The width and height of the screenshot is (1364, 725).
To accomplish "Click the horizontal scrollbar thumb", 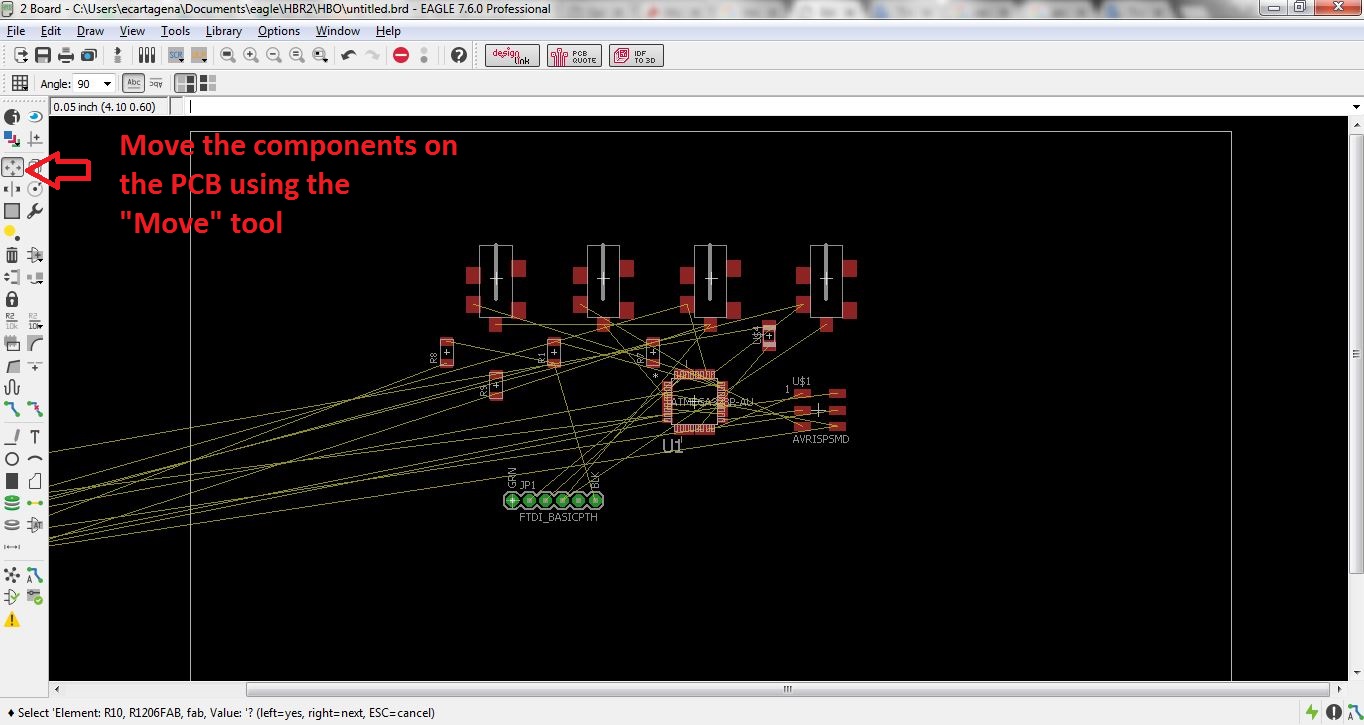I will point(787,689).
